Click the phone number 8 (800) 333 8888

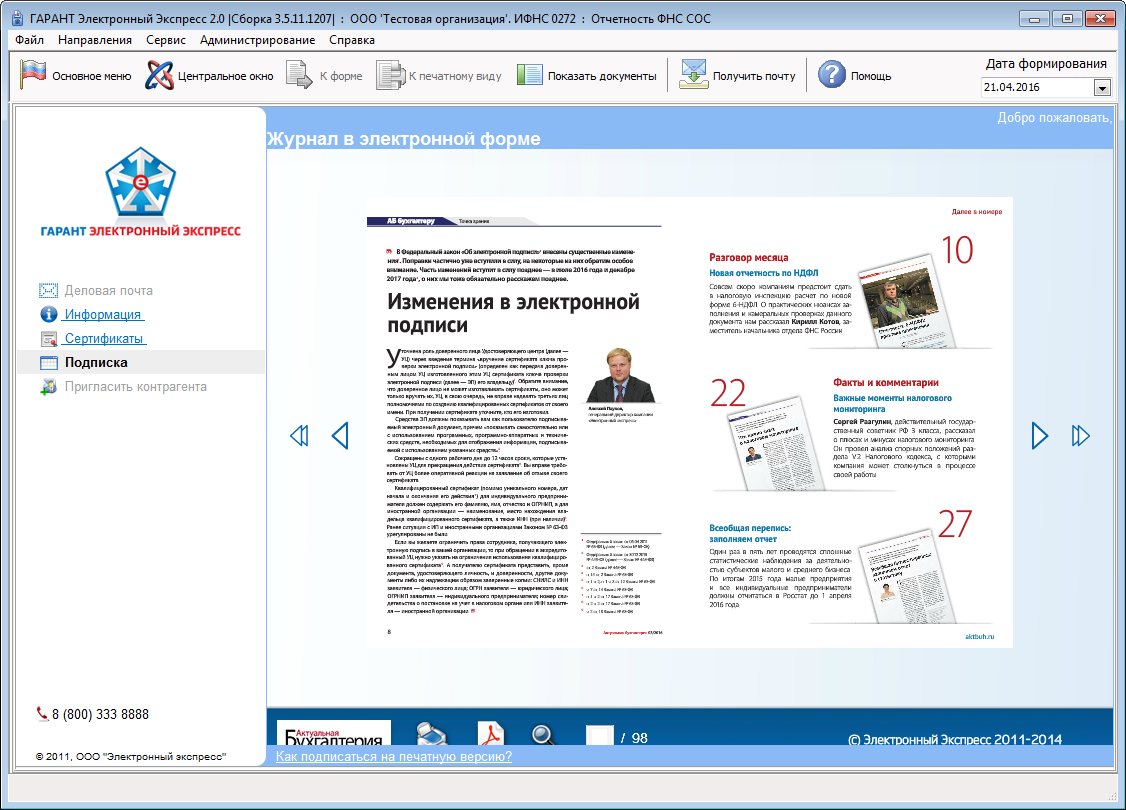(101, 714)
